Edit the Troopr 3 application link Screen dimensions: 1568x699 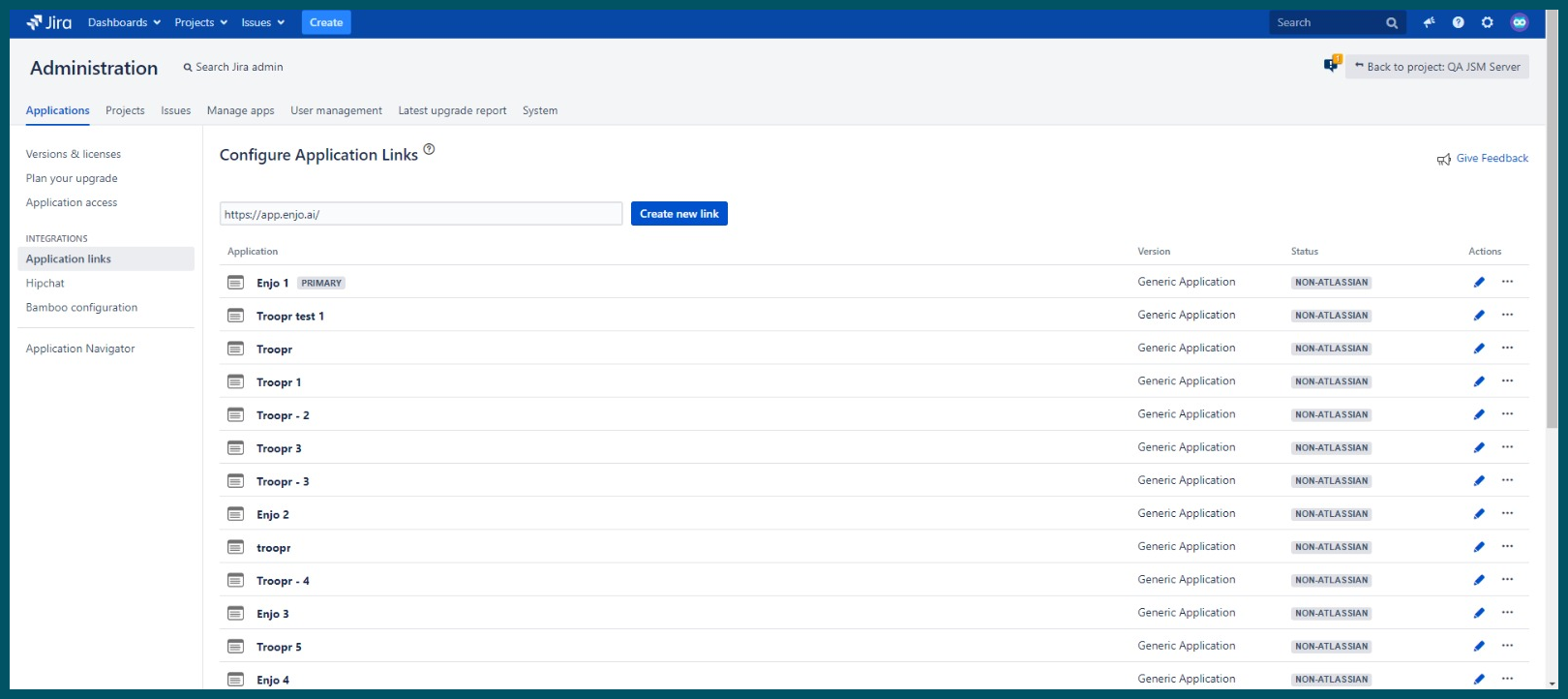point(1479,447)
